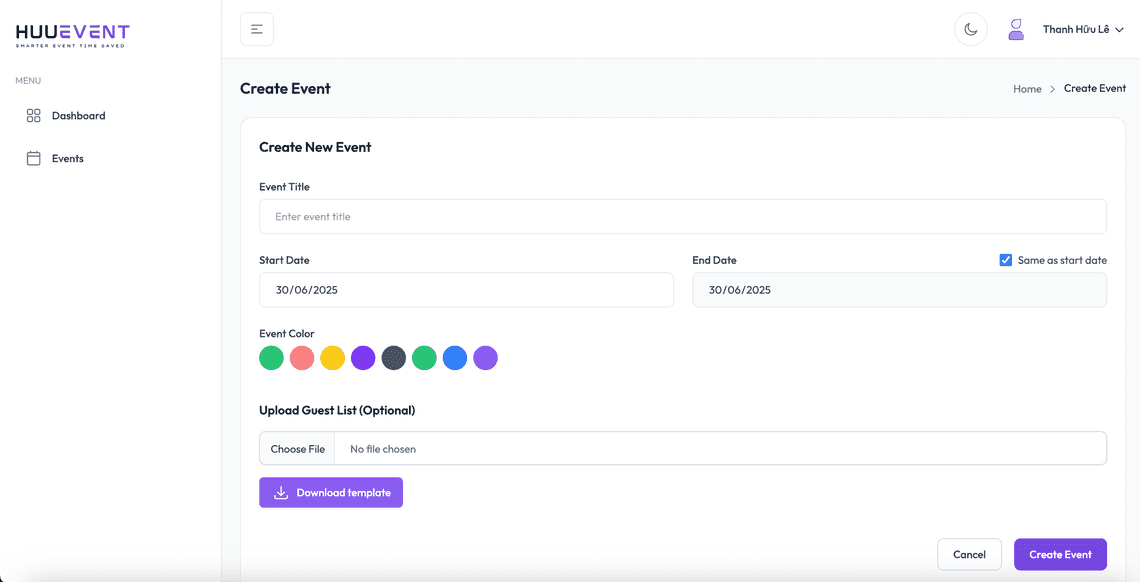This screenshot has height=582, width=1140.
Task: Open the Thanh Hữu Lê account dropdown
Action: 1083,29
